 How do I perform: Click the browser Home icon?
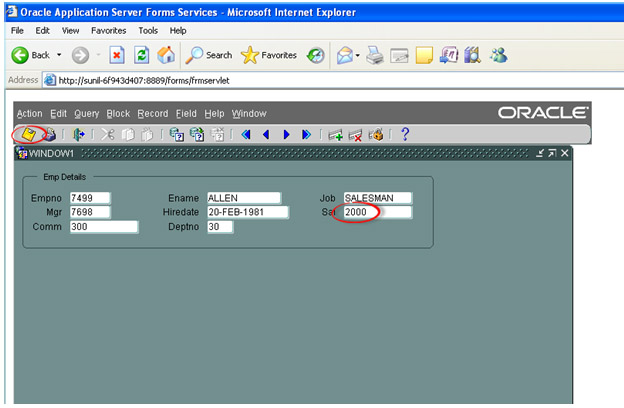(x=166, y=55)
